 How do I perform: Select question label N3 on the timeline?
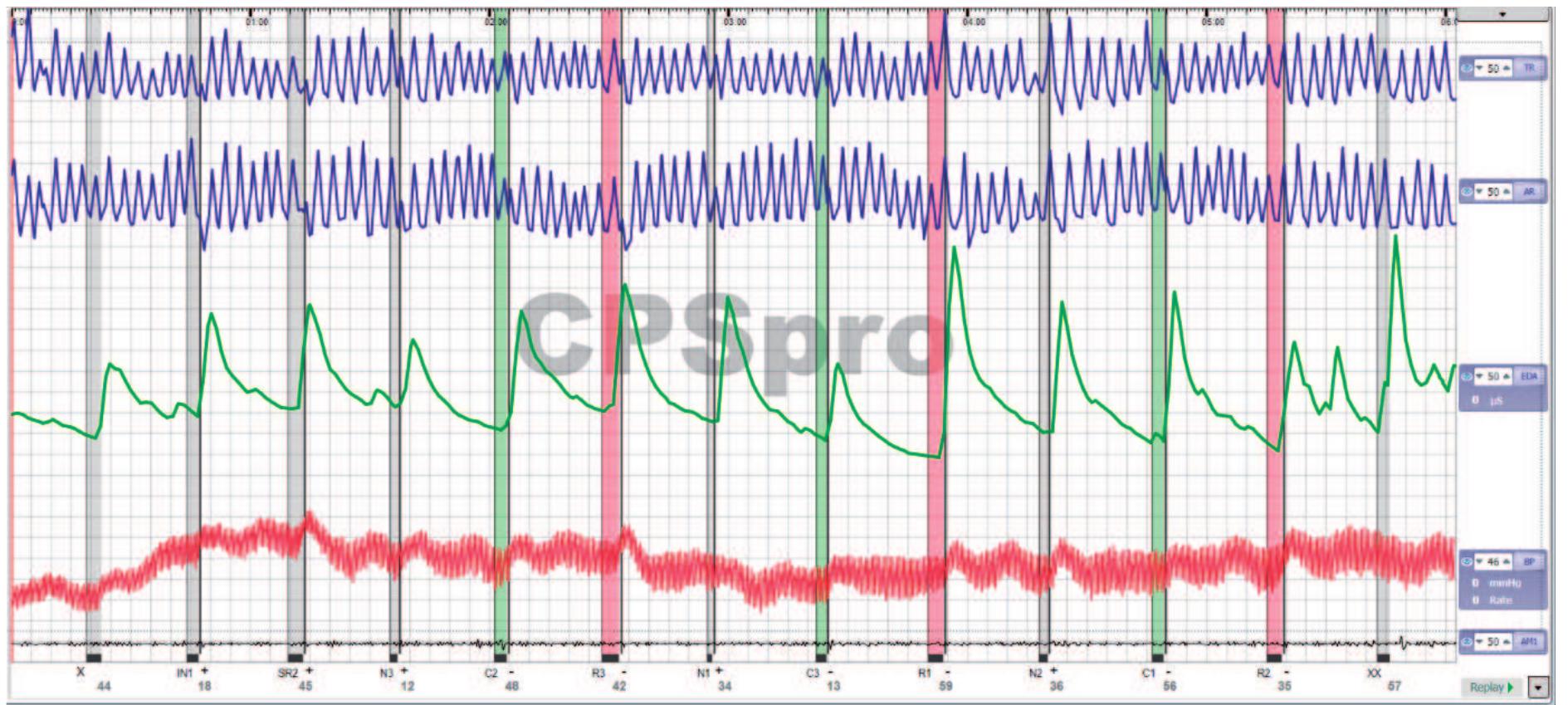click(387, 673)
